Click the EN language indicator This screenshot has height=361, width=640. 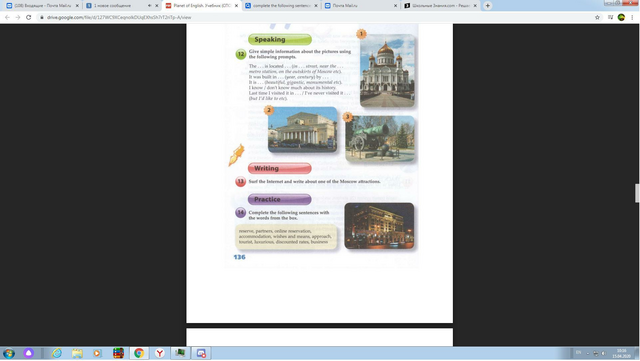point(578,353)
